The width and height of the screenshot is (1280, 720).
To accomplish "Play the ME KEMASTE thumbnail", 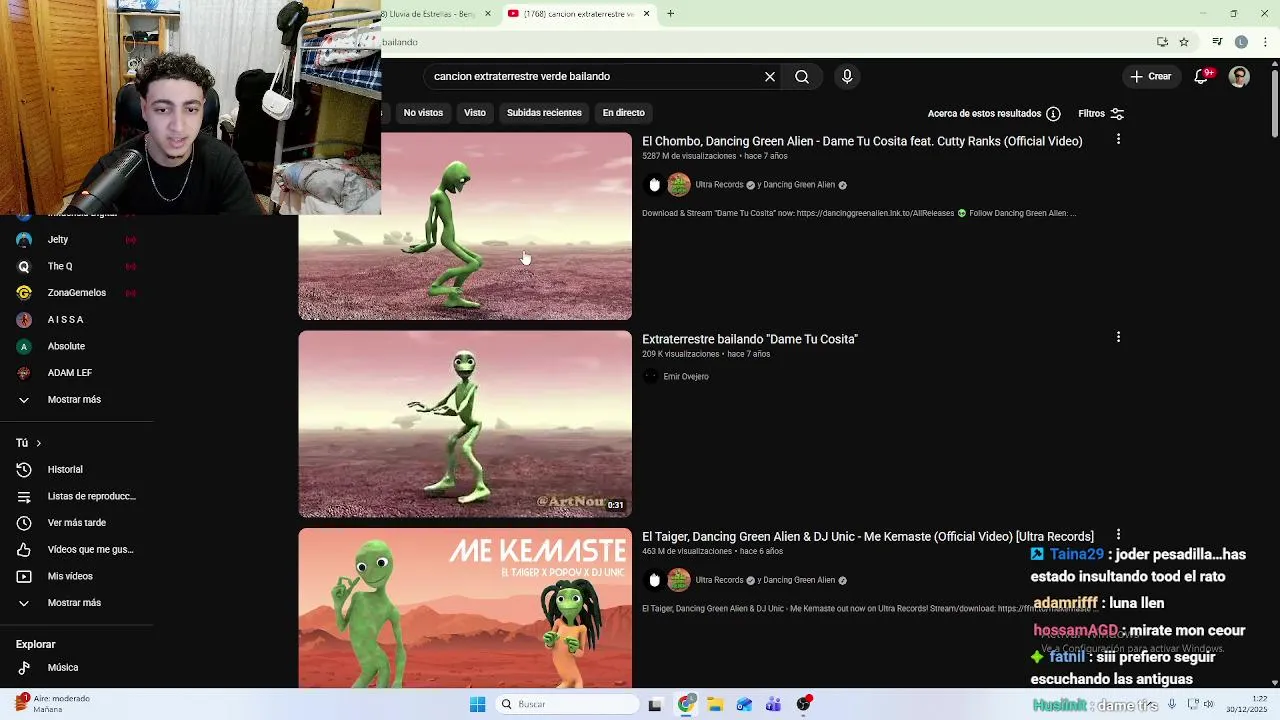I will (x=465, y=608).
